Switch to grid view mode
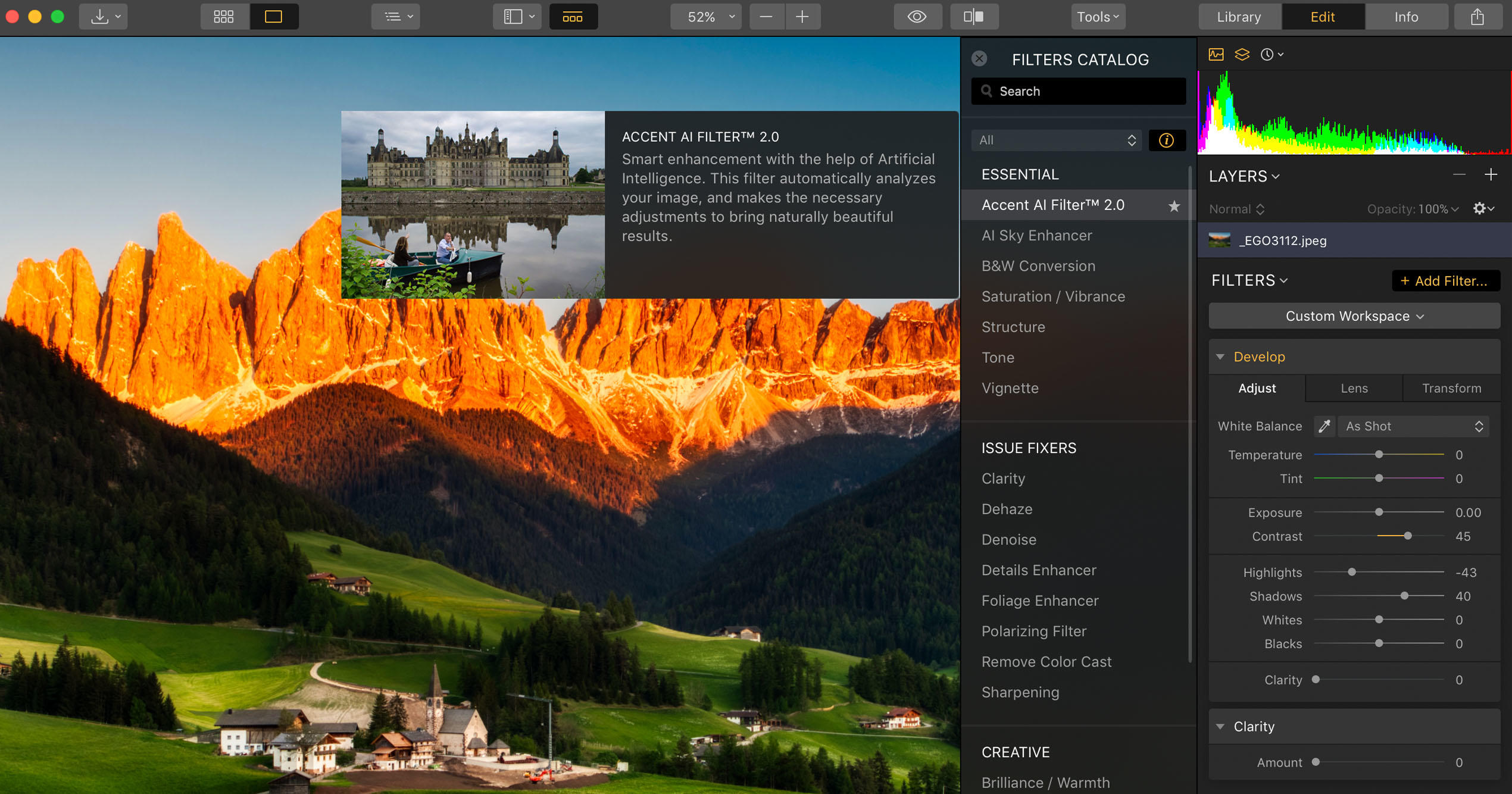The height and width of the screenshot is (794, 1512). pos(224,16)
